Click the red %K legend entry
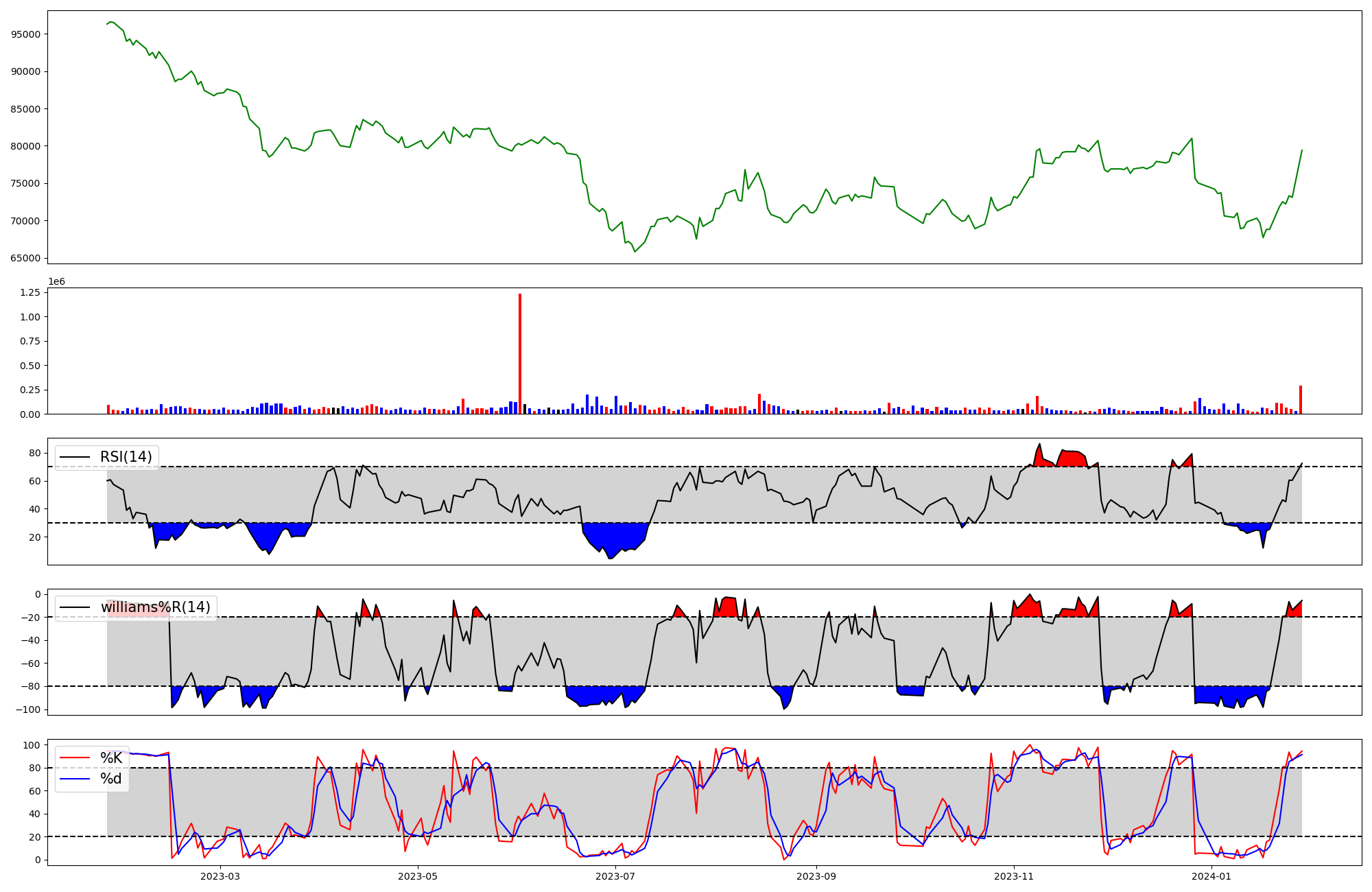The height and width of the screenshot is (892, 1372). tap(110, 758)
